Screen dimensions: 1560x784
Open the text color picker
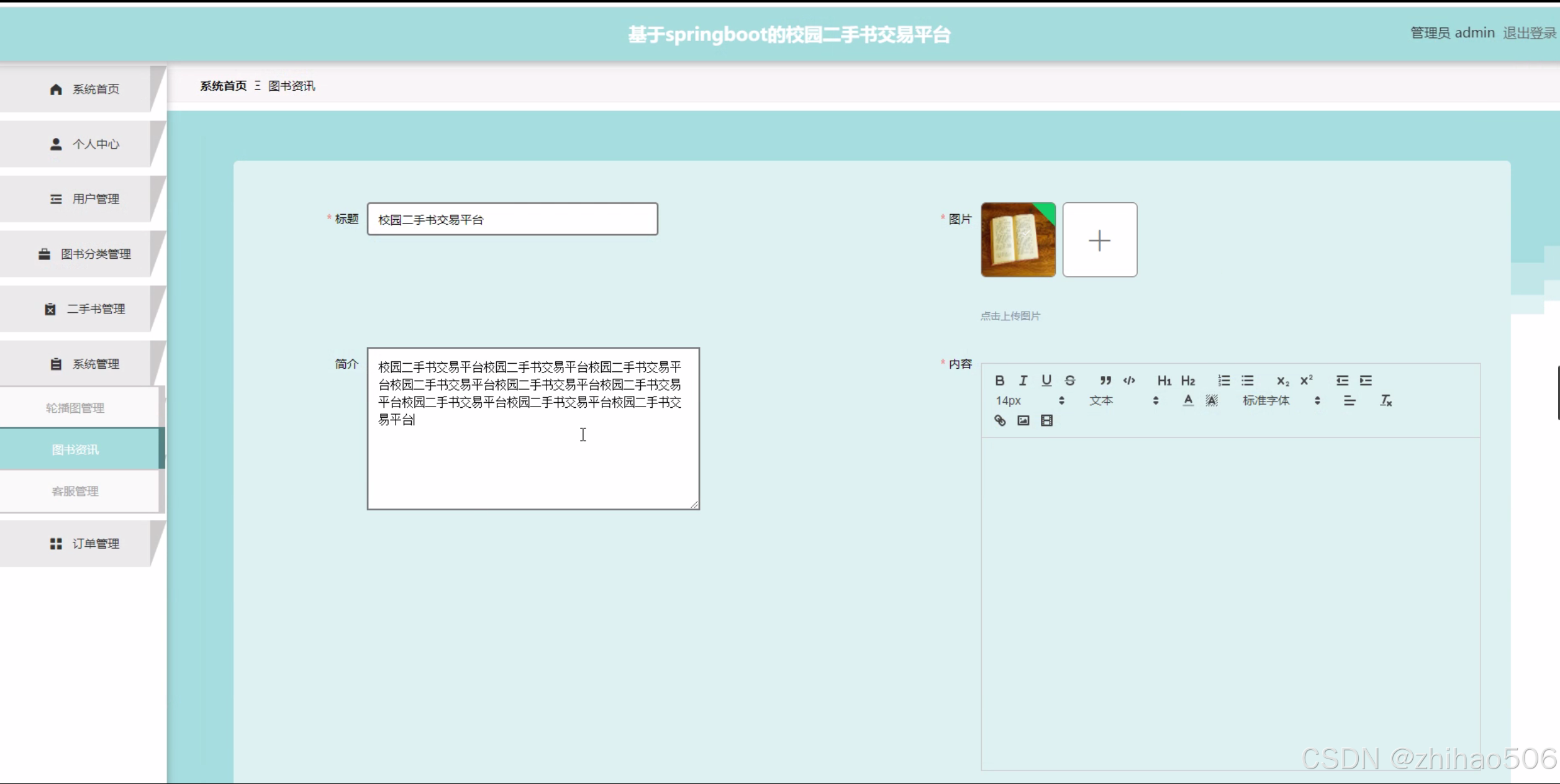[x=1187, y=401]
